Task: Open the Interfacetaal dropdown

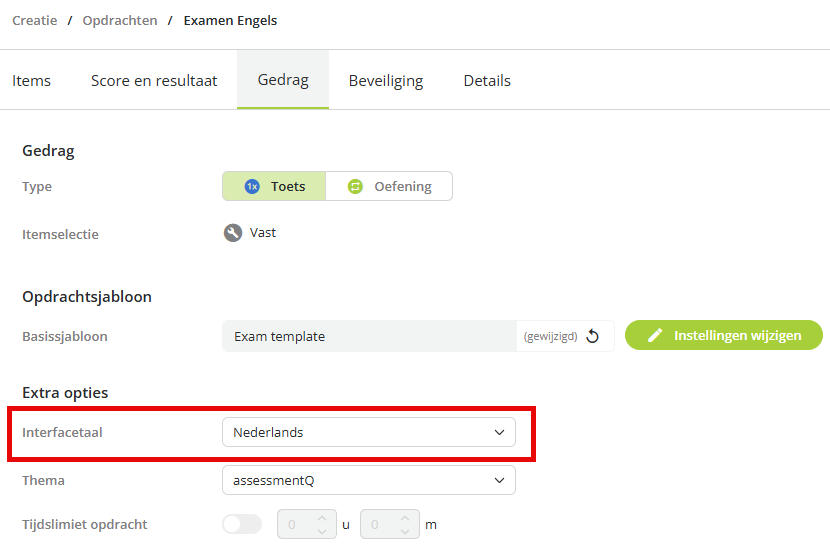Action: [x=369, y=432]
